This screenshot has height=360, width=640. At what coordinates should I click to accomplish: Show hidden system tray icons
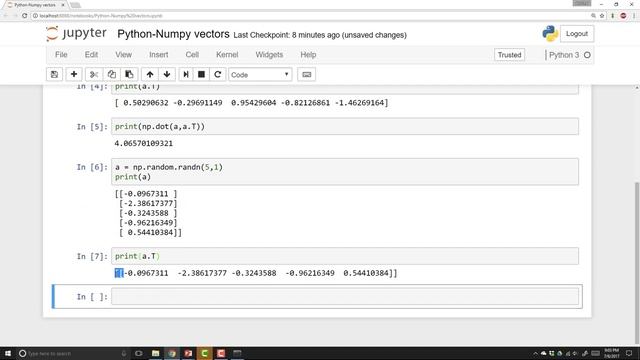pyautogui.click(x=535, y=353)
